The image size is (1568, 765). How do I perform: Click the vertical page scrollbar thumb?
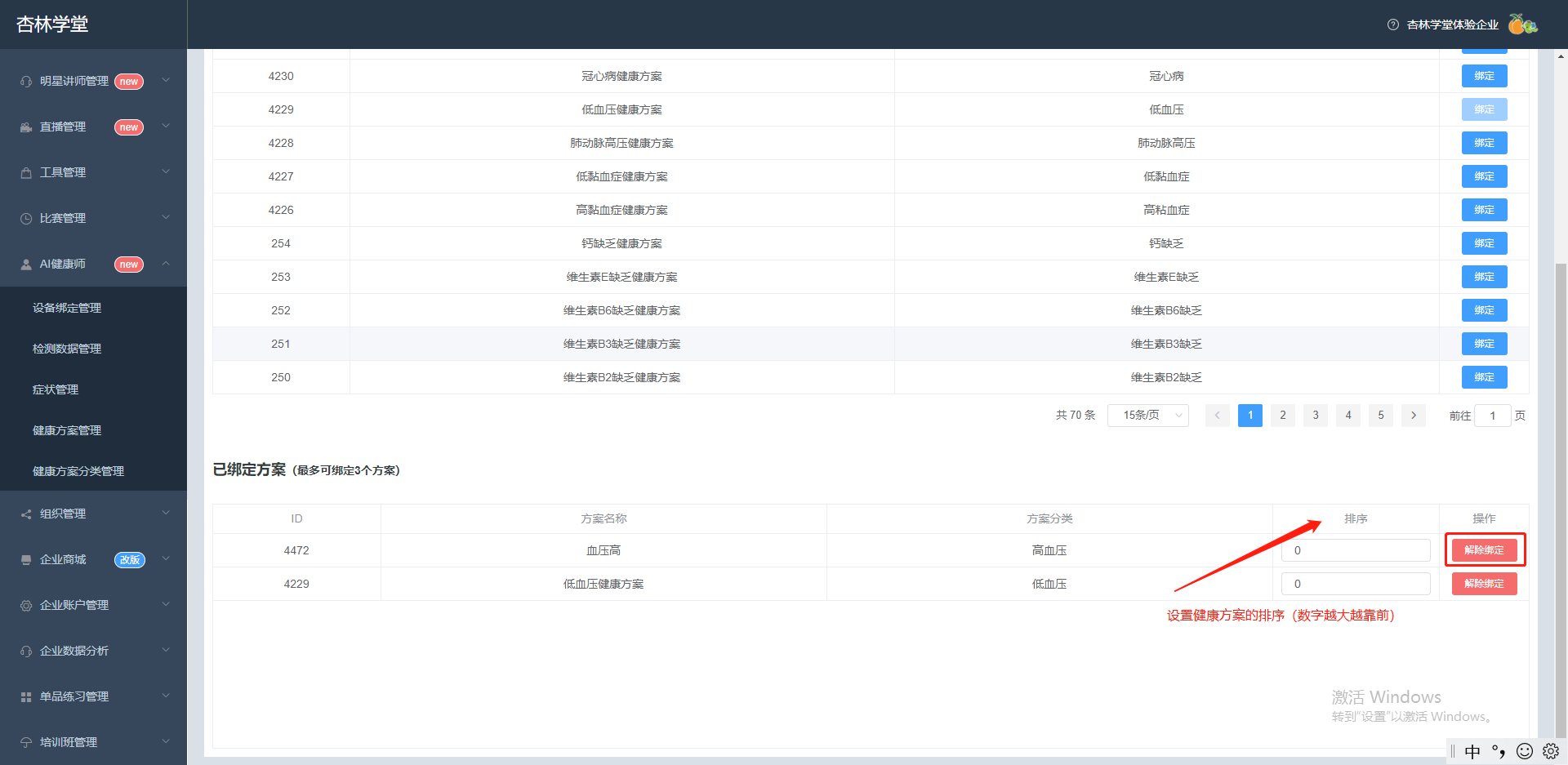coord(1561,500)
